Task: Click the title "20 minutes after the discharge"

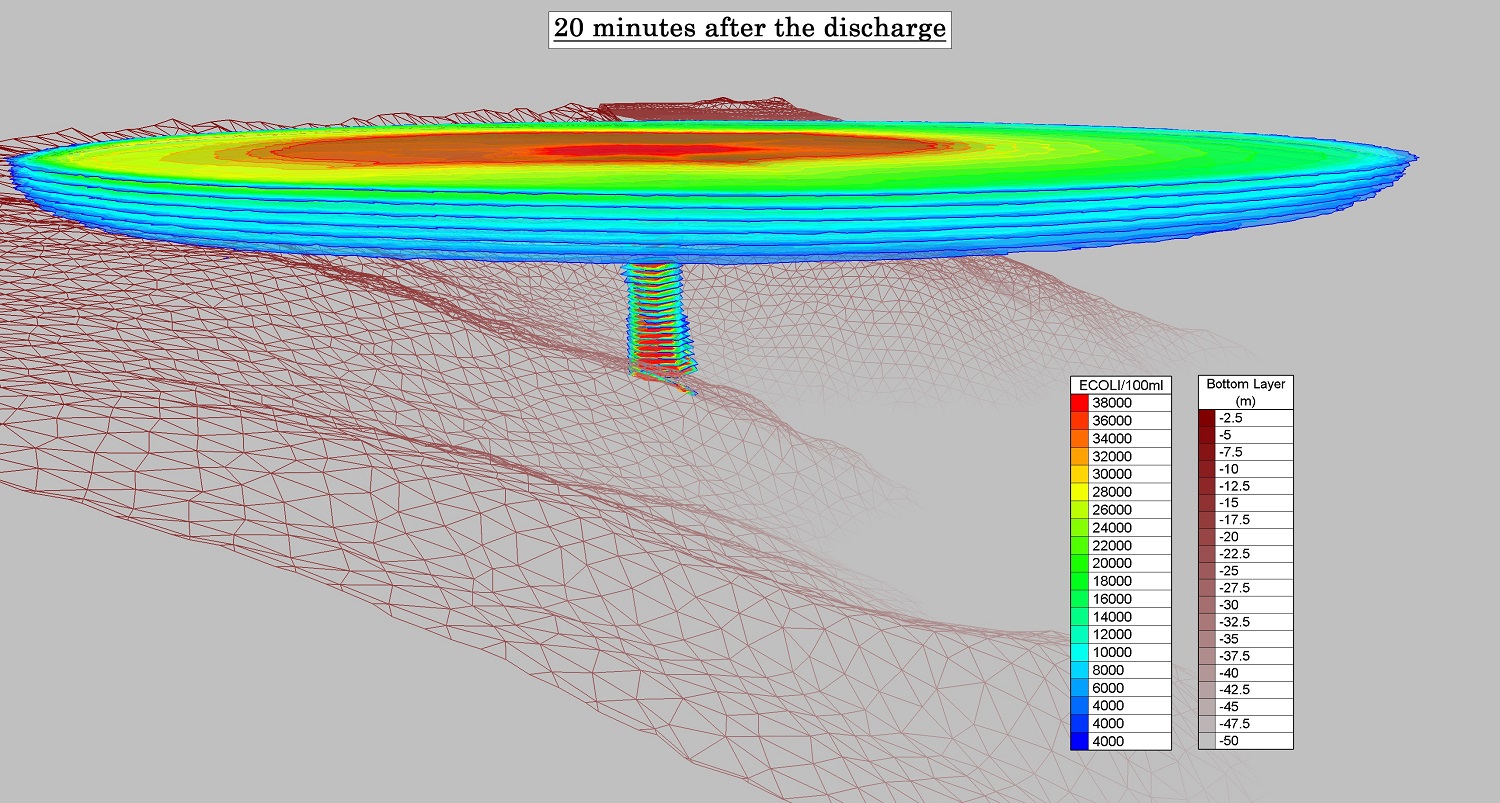Action: (749, 28)
